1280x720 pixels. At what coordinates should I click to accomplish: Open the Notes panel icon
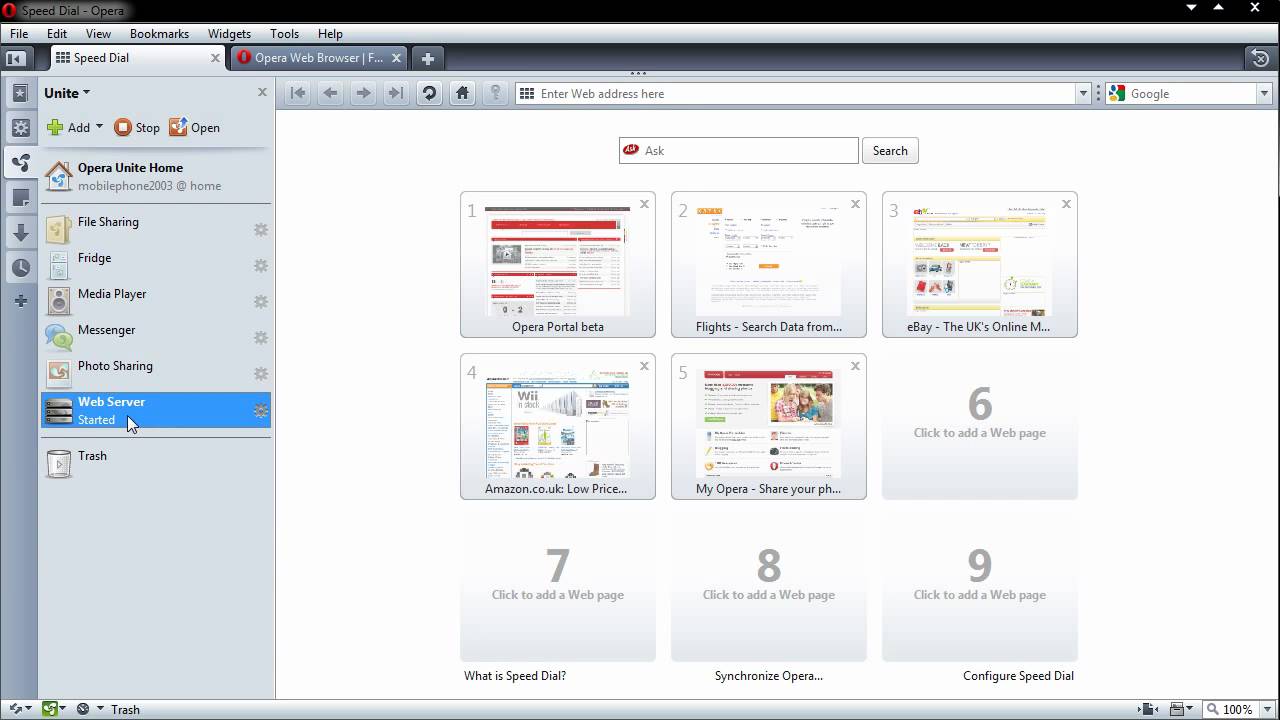(20, 198)
